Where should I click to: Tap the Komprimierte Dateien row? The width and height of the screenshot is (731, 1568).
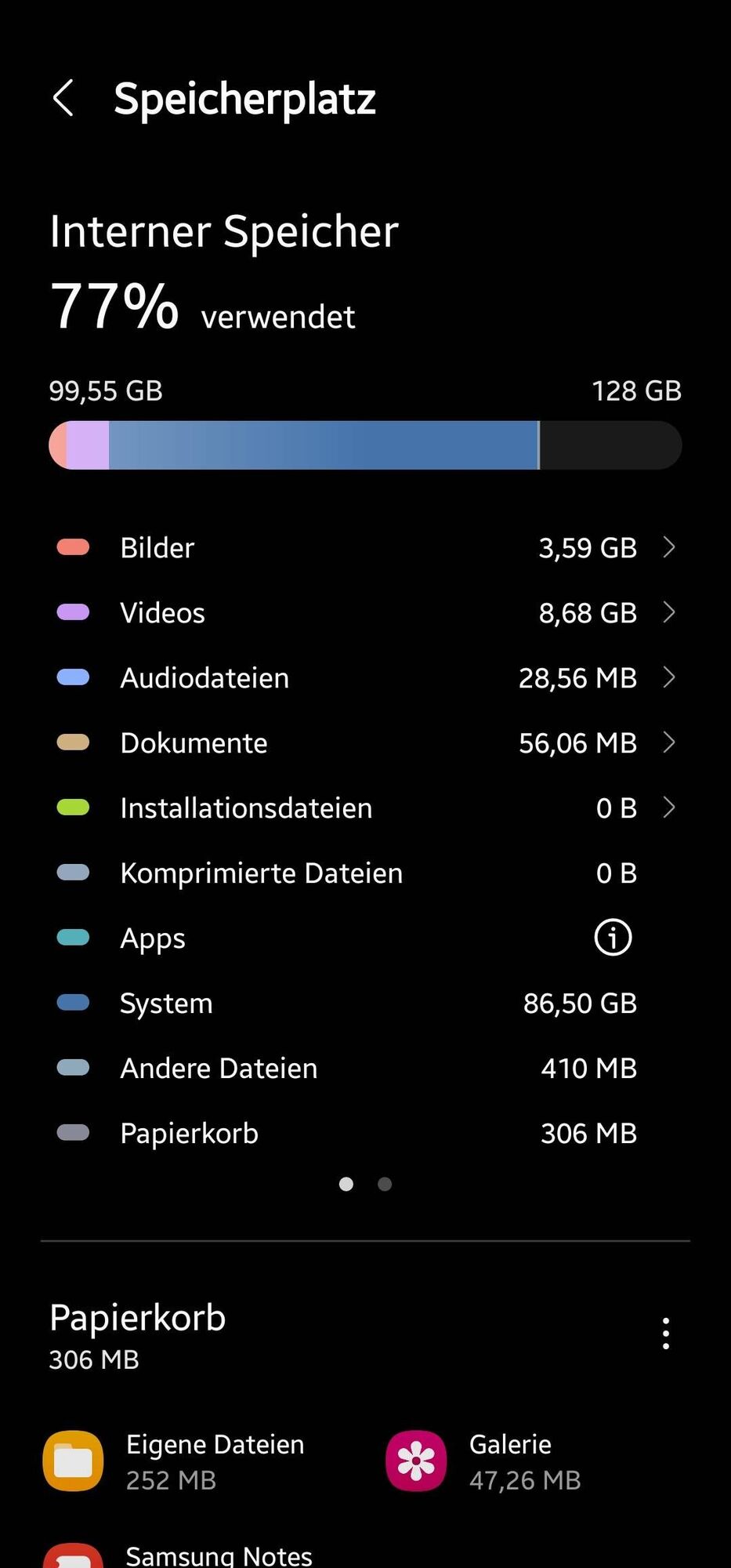click(365, 873)
